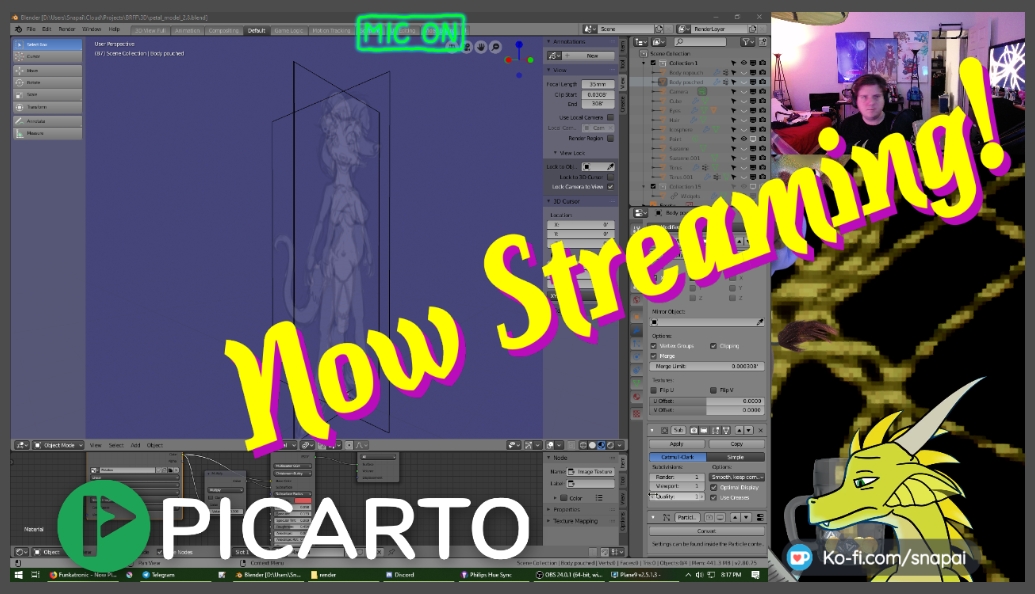Select the Measure tool
Viewport: 1035px width, 594px height.
click(x=48, y=133)
